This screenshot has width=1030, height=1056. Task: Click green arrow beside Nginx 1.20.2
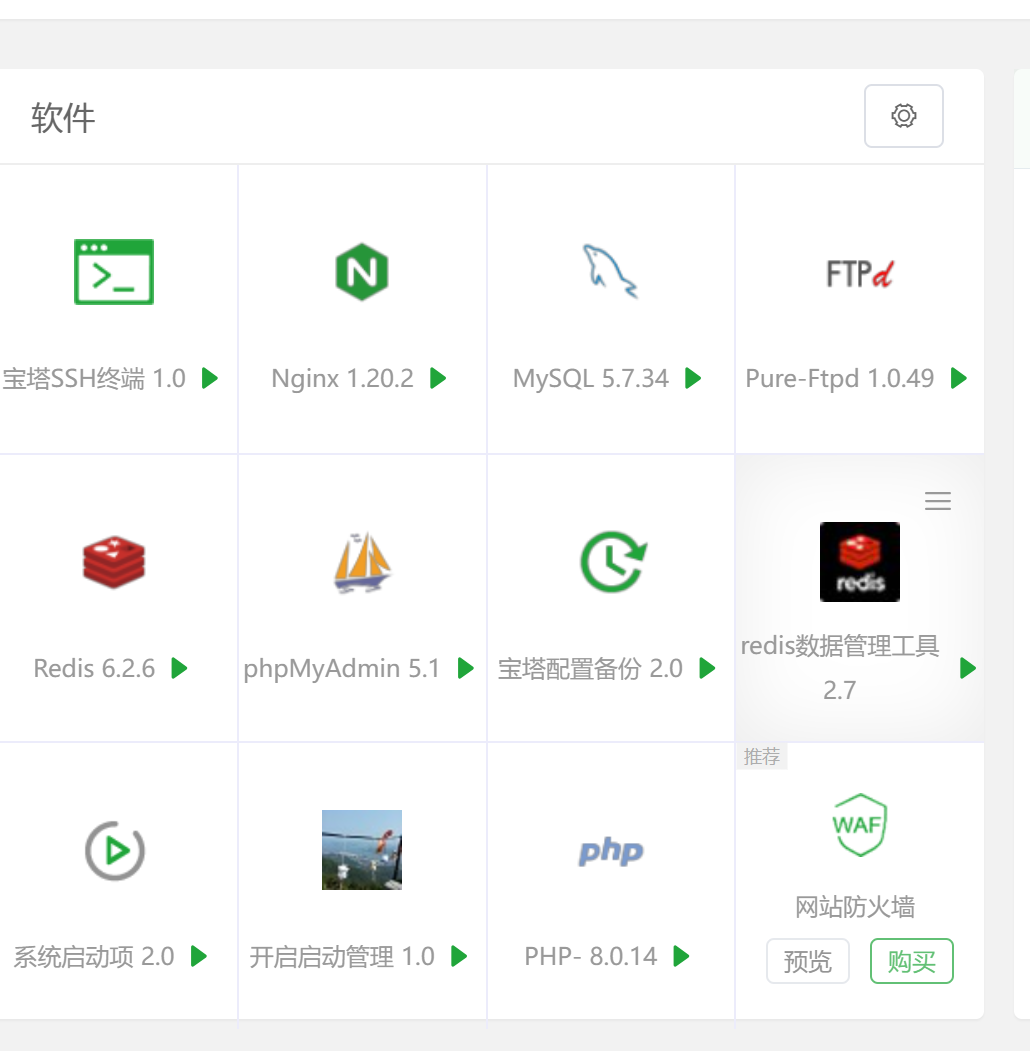pos(439,378)
